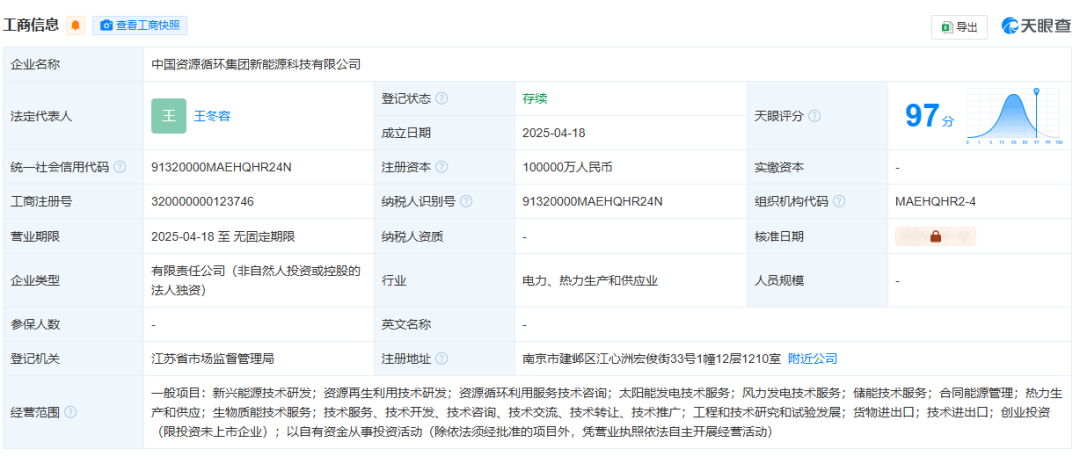Click the 存续 registration status text
Viewport: 1080px width, 464px height.
point(535,99)
